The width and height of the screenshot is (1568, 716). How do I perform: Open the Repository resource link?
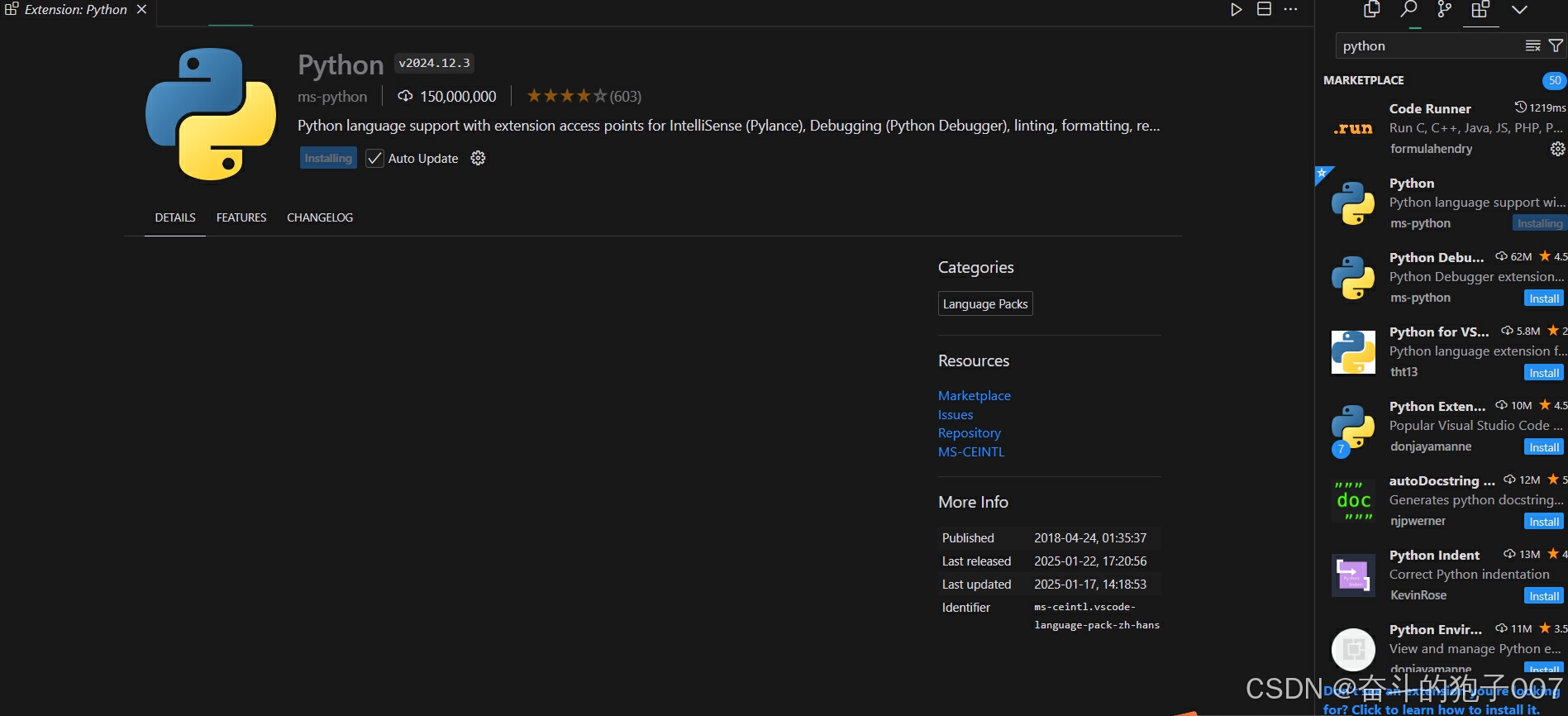coord(970,432)
